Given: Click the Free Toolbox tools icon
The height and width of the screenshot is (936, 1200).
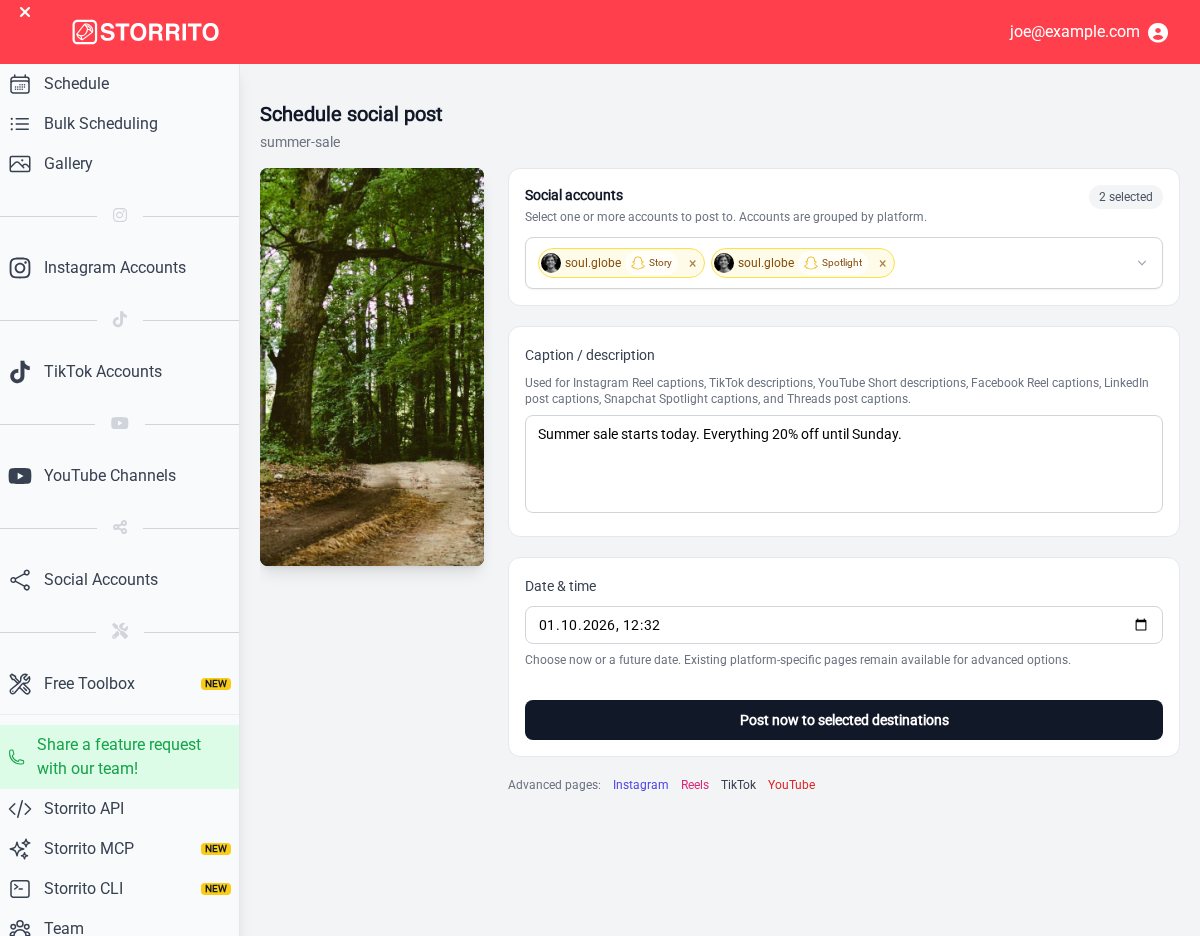Looking at the screenshot, I should (20, 684).
